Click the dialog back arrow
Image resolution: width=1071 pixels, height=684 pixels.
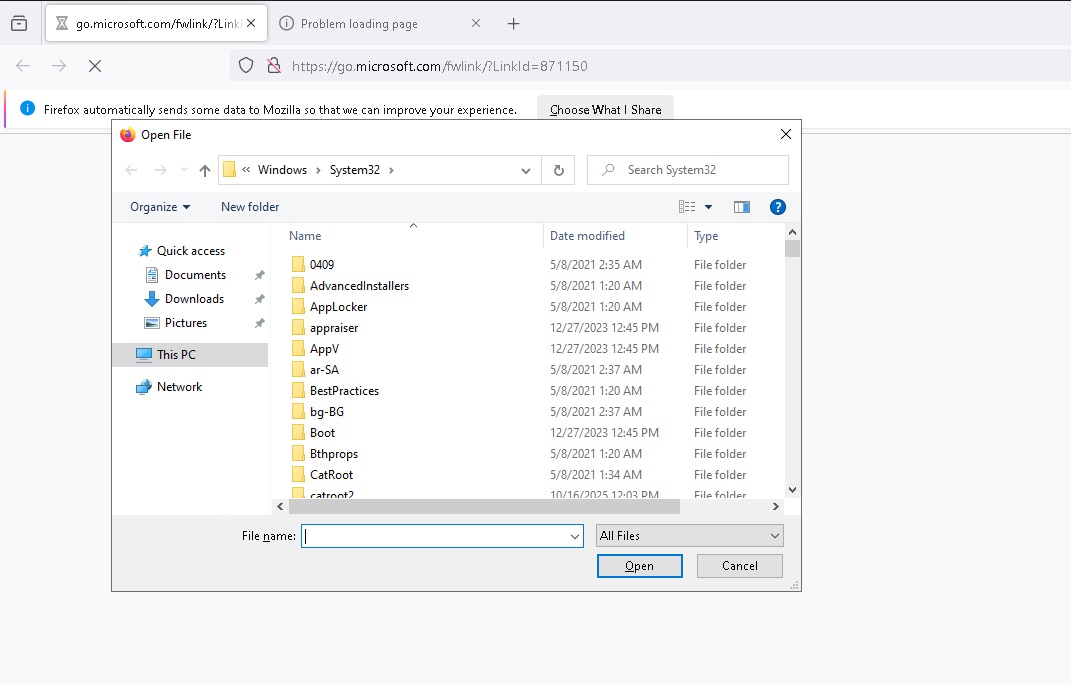click(132, 170)
